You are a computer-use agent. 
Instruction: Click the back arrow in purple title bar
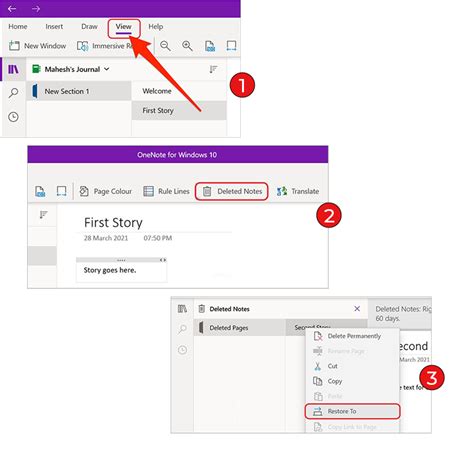(12, 9)
